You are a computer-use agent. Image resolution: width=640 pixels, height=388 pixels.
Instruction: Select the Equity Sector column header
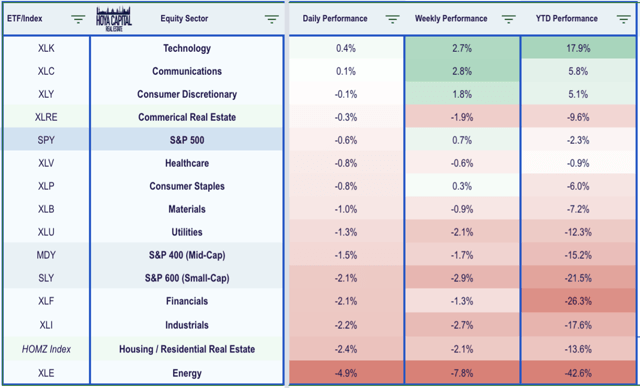184,19
